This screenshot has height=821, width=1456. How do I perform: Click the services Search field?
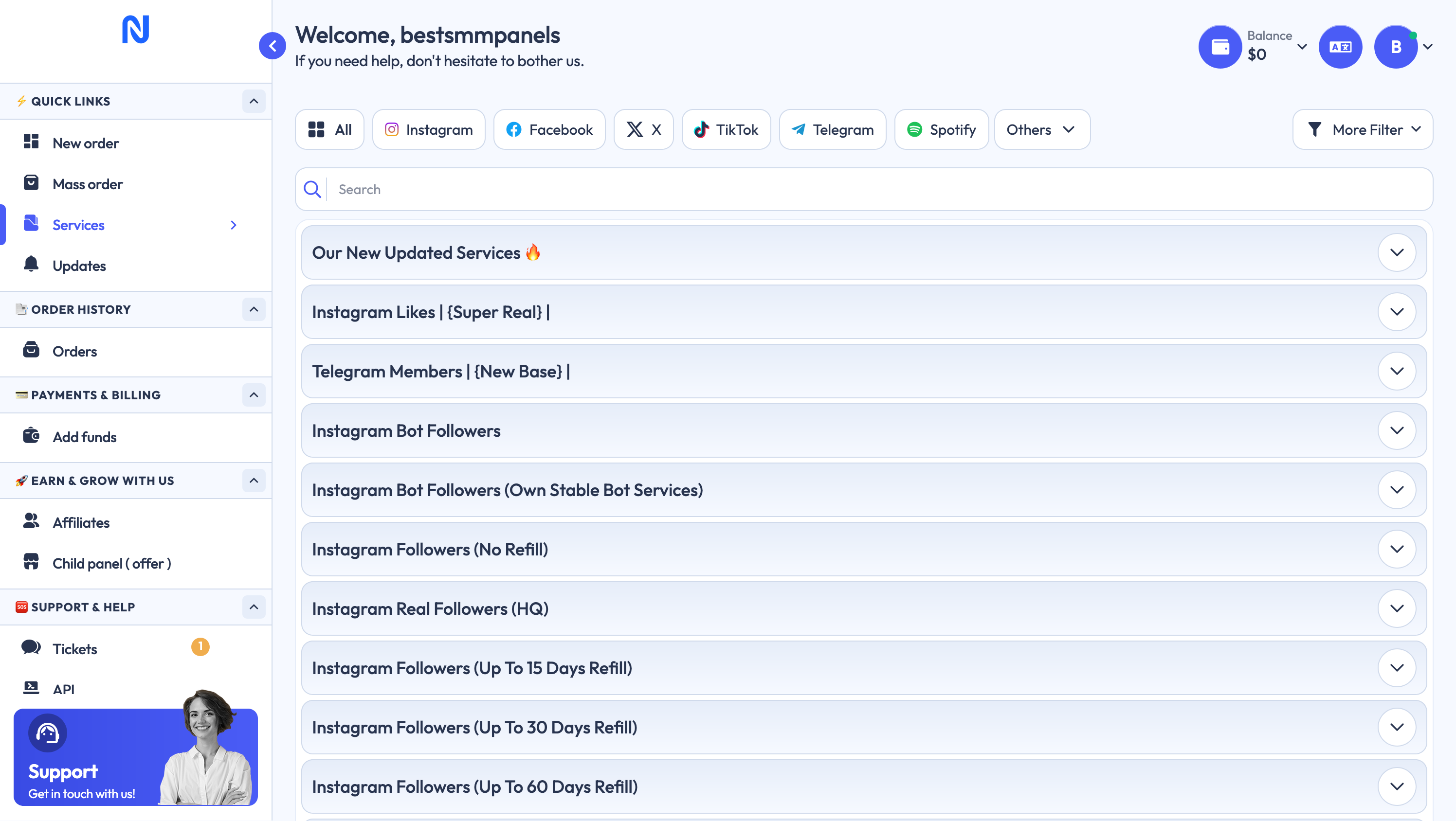(876, 189)
